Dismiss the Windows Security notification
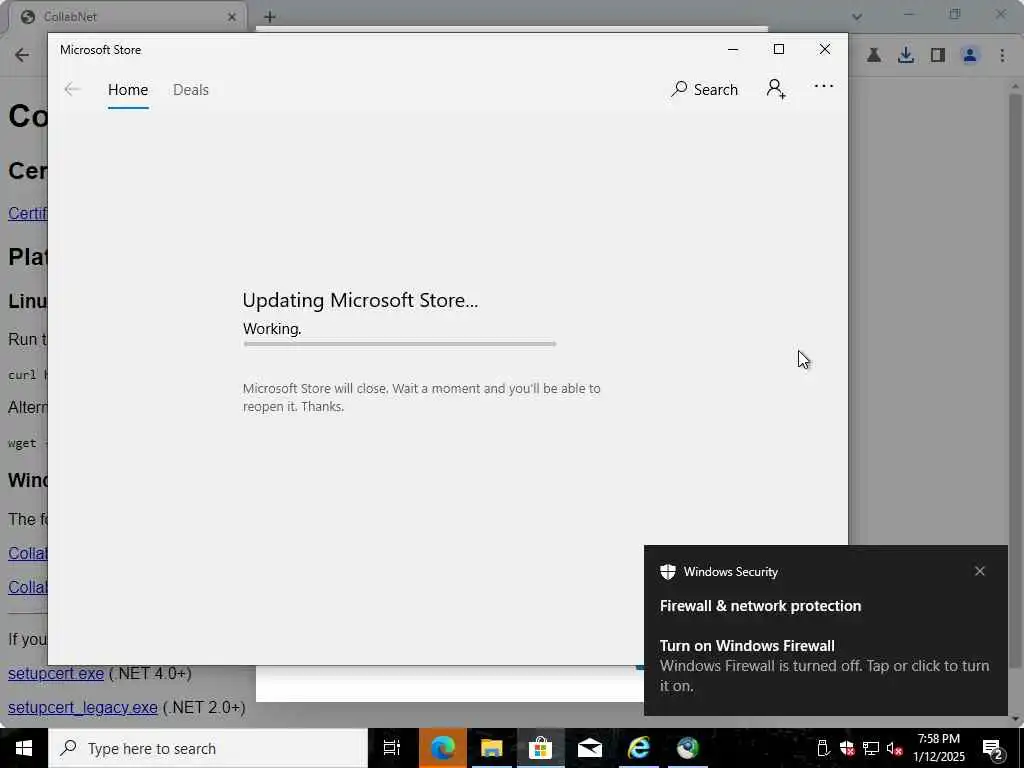The image size is (1024, 768). [x=980, y=571]
